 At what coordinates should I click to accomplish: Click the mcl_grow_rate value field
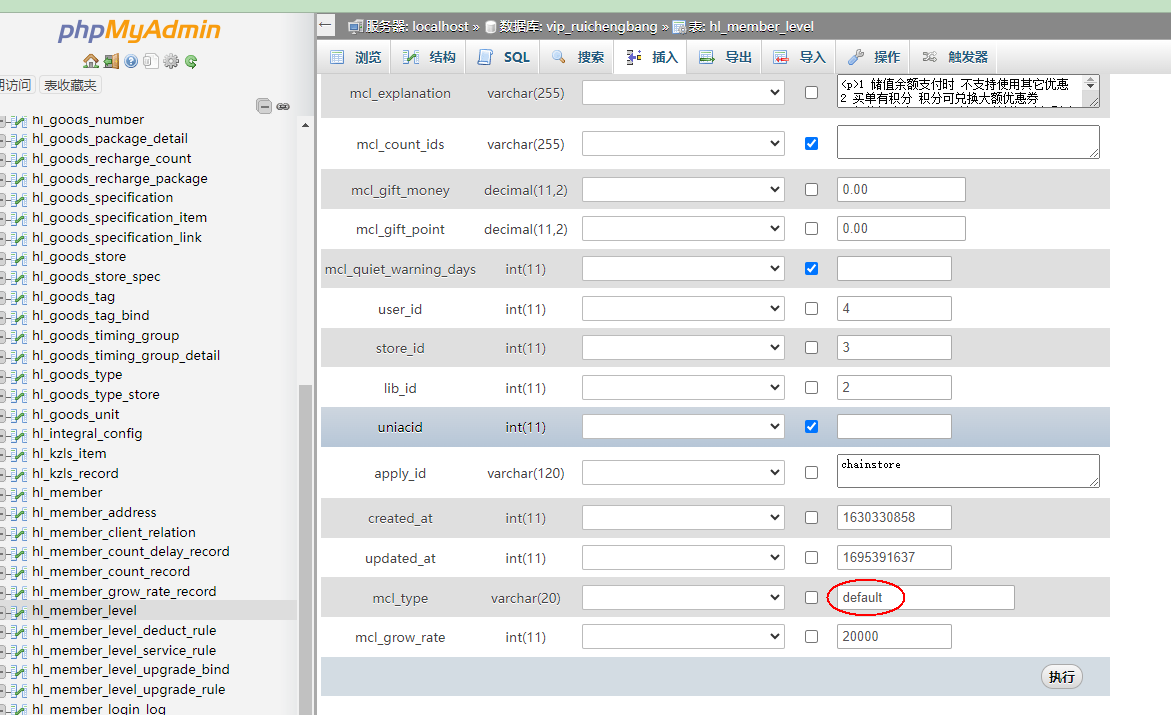coord(893,637)
